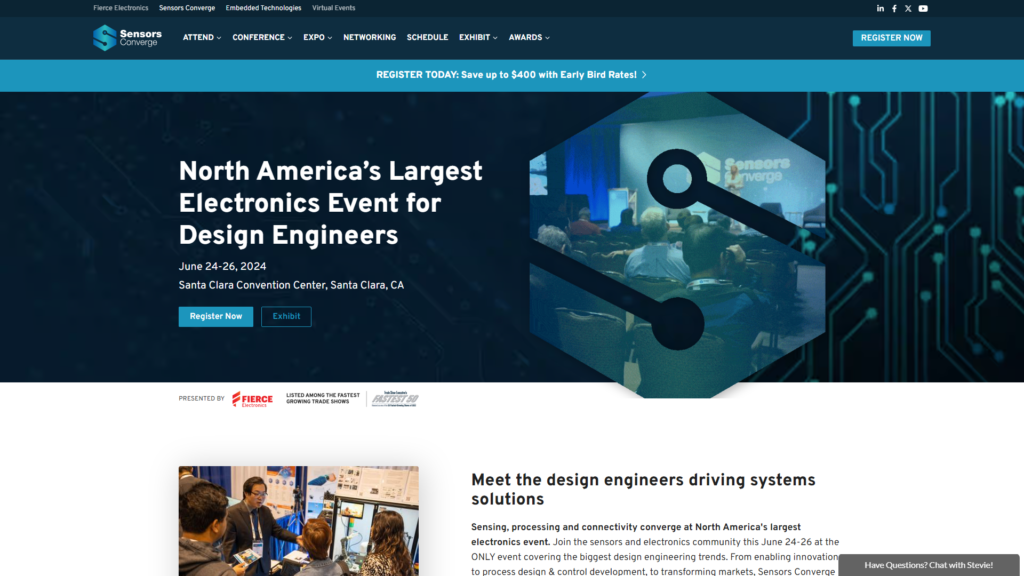Click the 'Presented by' label

(x=201, y=398)
